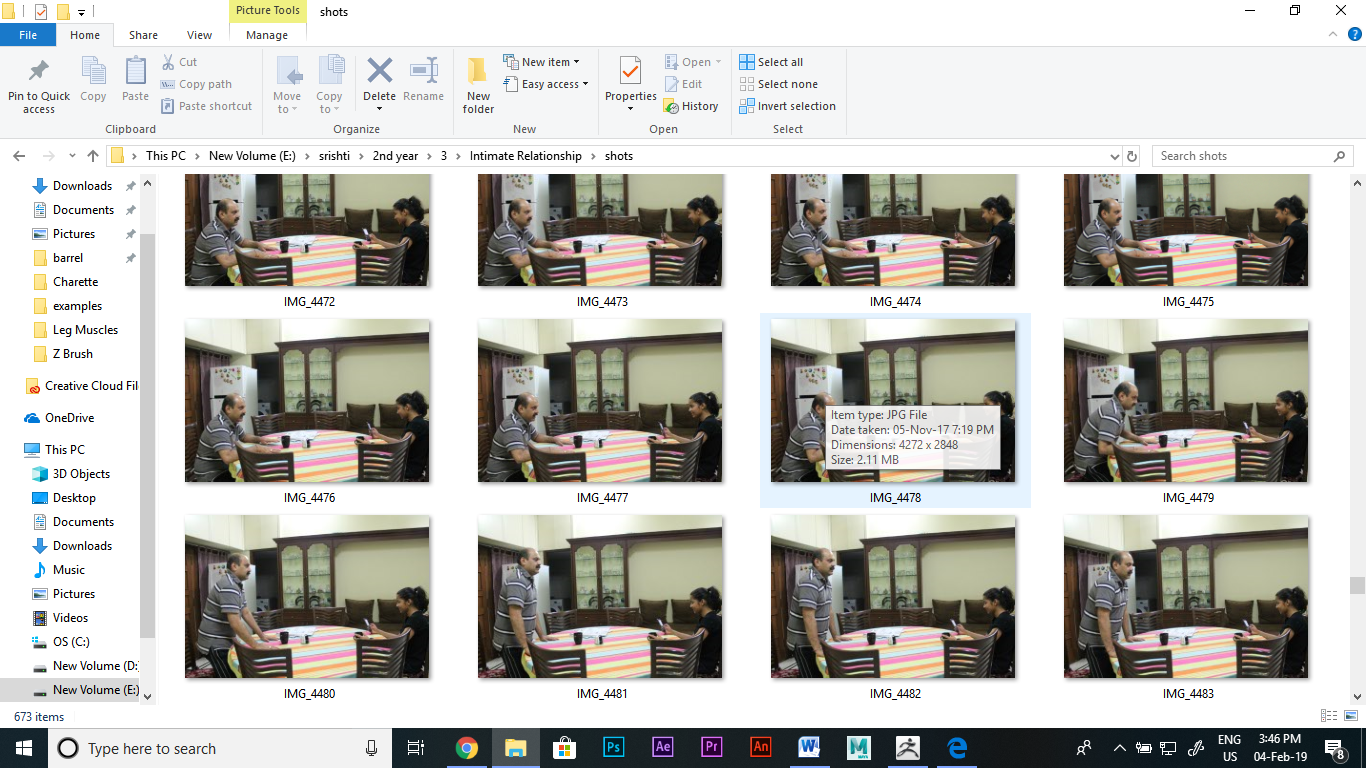The image size is (1366, 768).
Task: Click Paste shortcut in ribbon
Action: pos(206,106)
